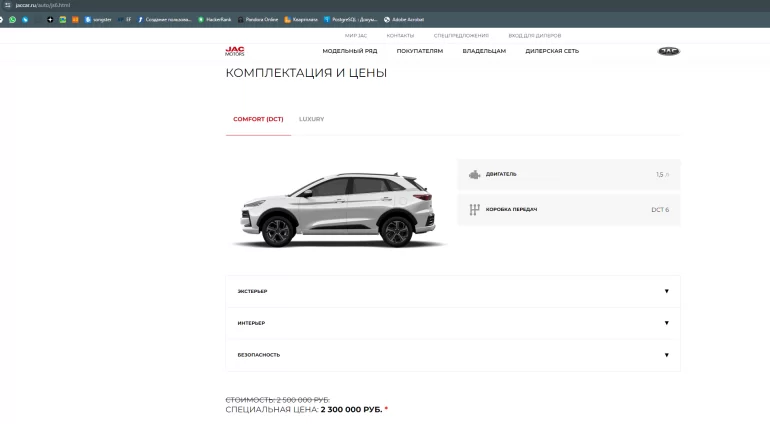The height and width of the screenshot is (424, 770).
Task: Go to Дилерская сеть page
Action: (552, 51)
